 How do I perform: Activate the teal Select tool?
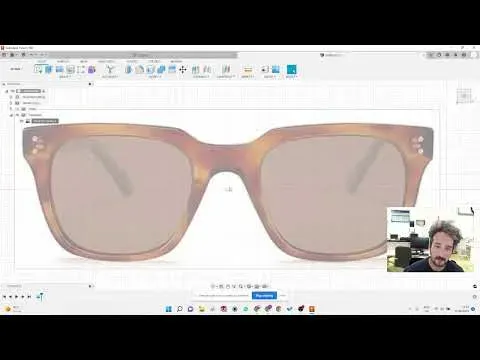[x=291, y=69]
